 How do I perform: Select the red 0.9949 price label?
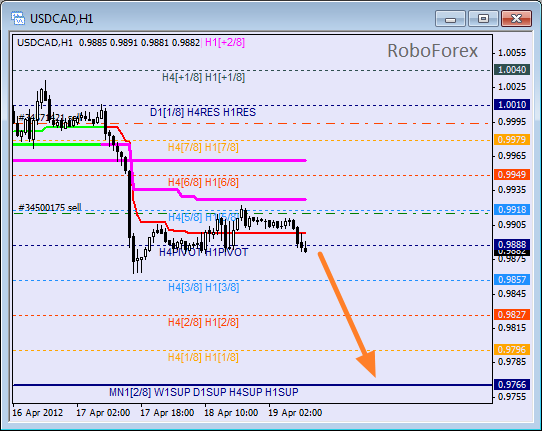click(x=512, y=174)
